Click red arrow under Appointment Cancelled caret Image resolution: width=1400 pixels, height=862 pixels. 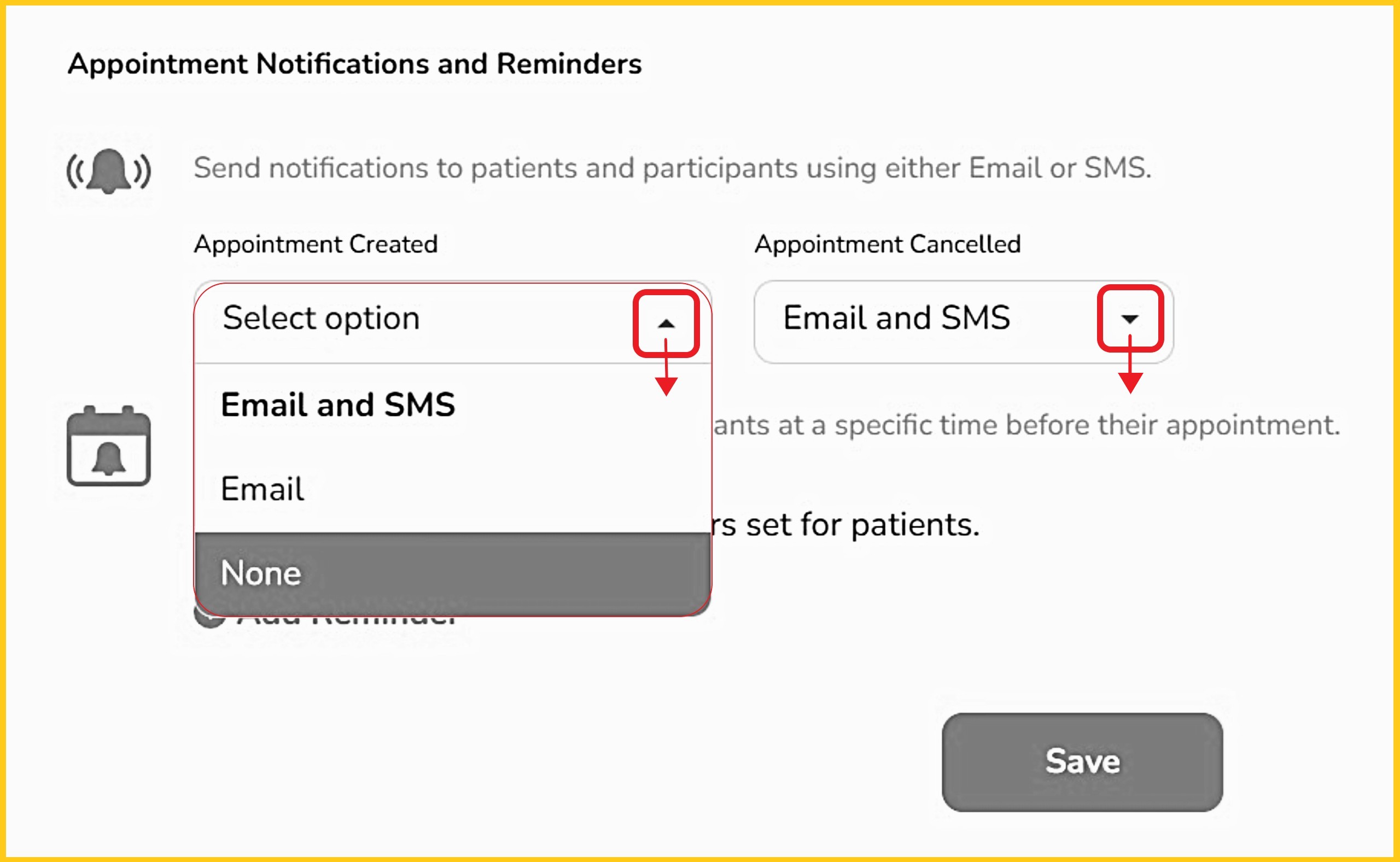click(x=1130, y=380)
